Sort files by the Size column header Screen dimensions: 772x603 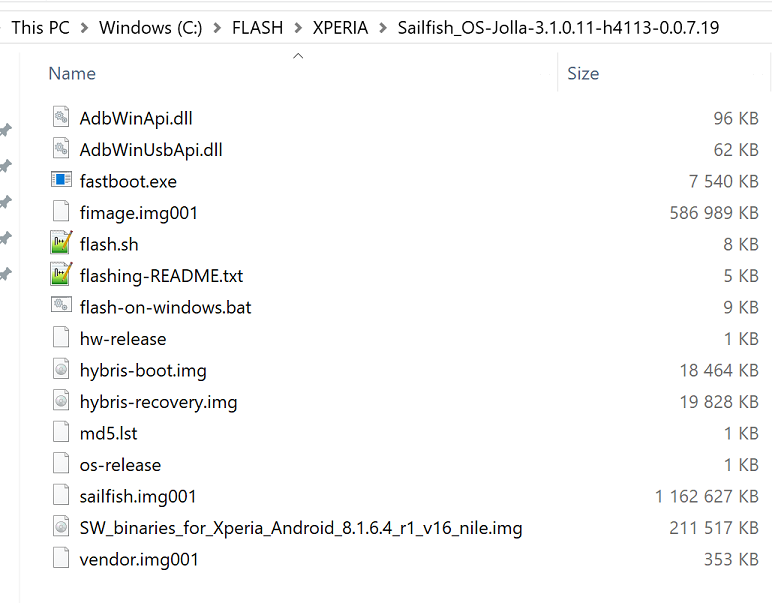click(582, 73)
